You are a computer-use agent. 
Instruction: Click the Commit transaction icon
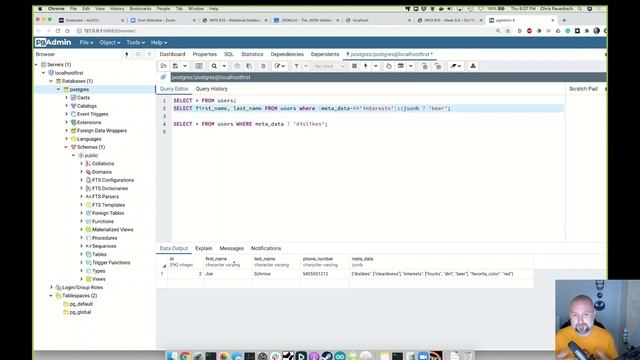pos(424,66)
